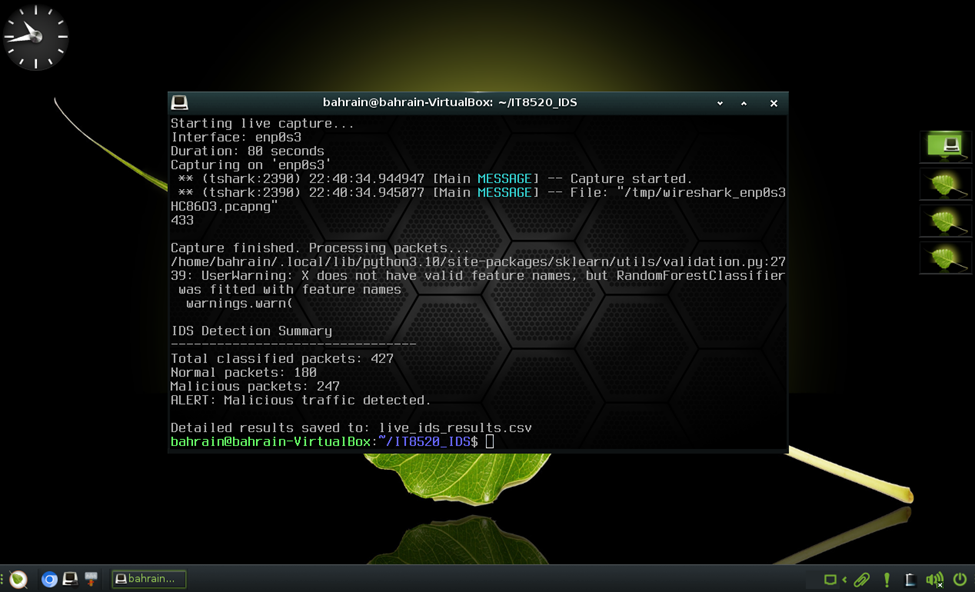Click the terminal title bar text
The image size is (975, 592).
[x=450, y=103]
